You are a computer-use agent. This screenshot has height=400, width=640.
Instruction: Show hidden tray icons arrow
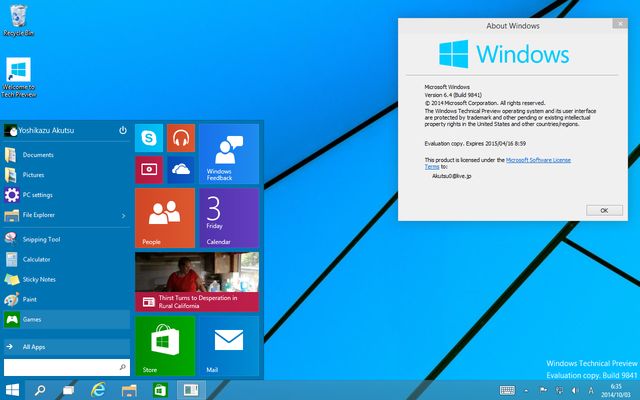click(x=526, y=391)
